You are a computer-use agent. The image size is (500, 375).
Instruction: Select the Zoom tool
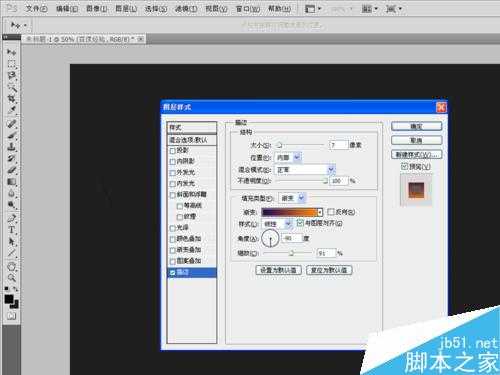pos(11,278)
